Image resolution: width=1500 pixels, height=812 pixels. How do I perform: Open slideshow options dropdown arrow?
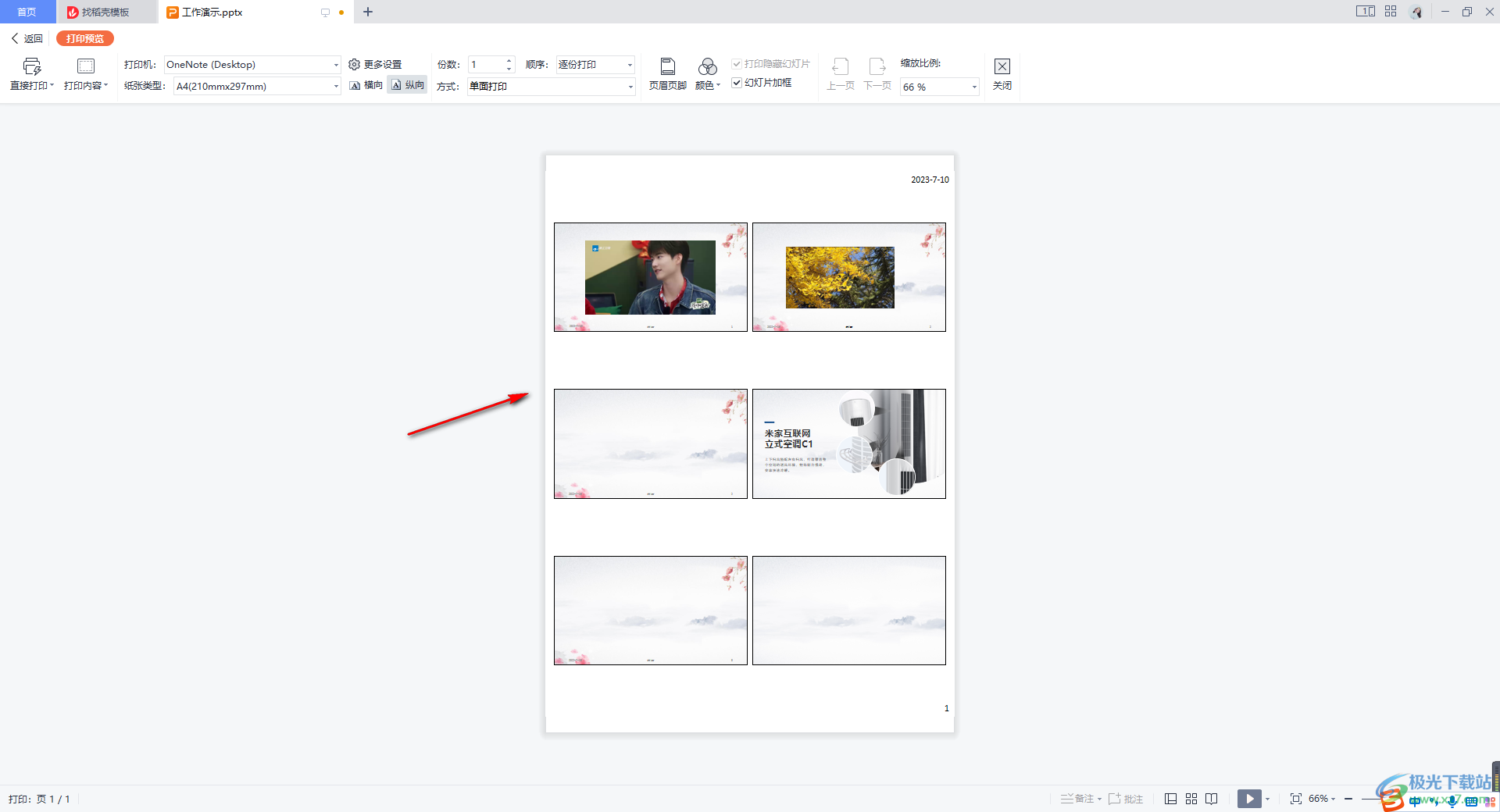coord(1267,799)
